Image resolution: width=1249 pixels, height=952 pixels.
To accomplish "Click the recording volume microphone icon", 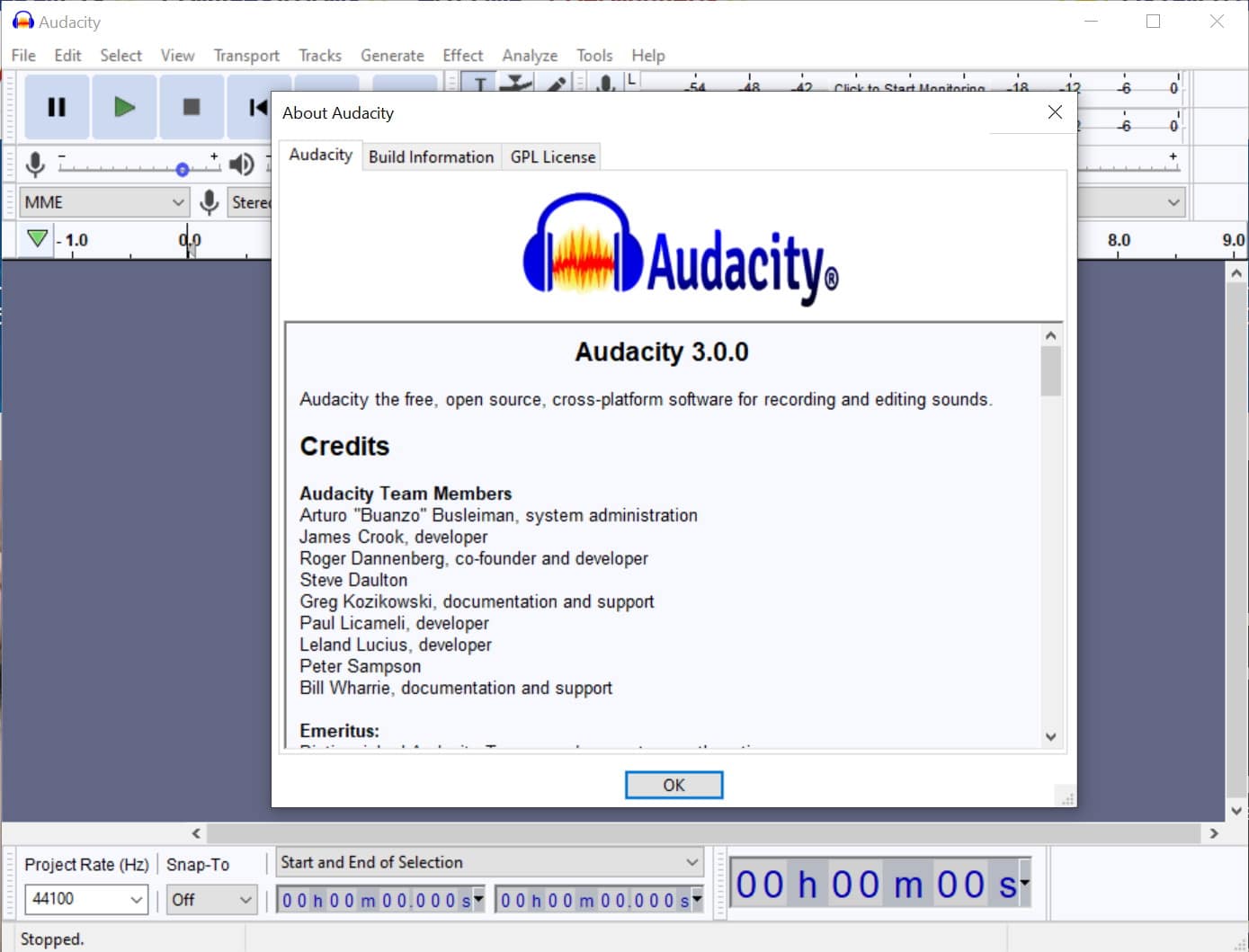I will coord(35,164).
